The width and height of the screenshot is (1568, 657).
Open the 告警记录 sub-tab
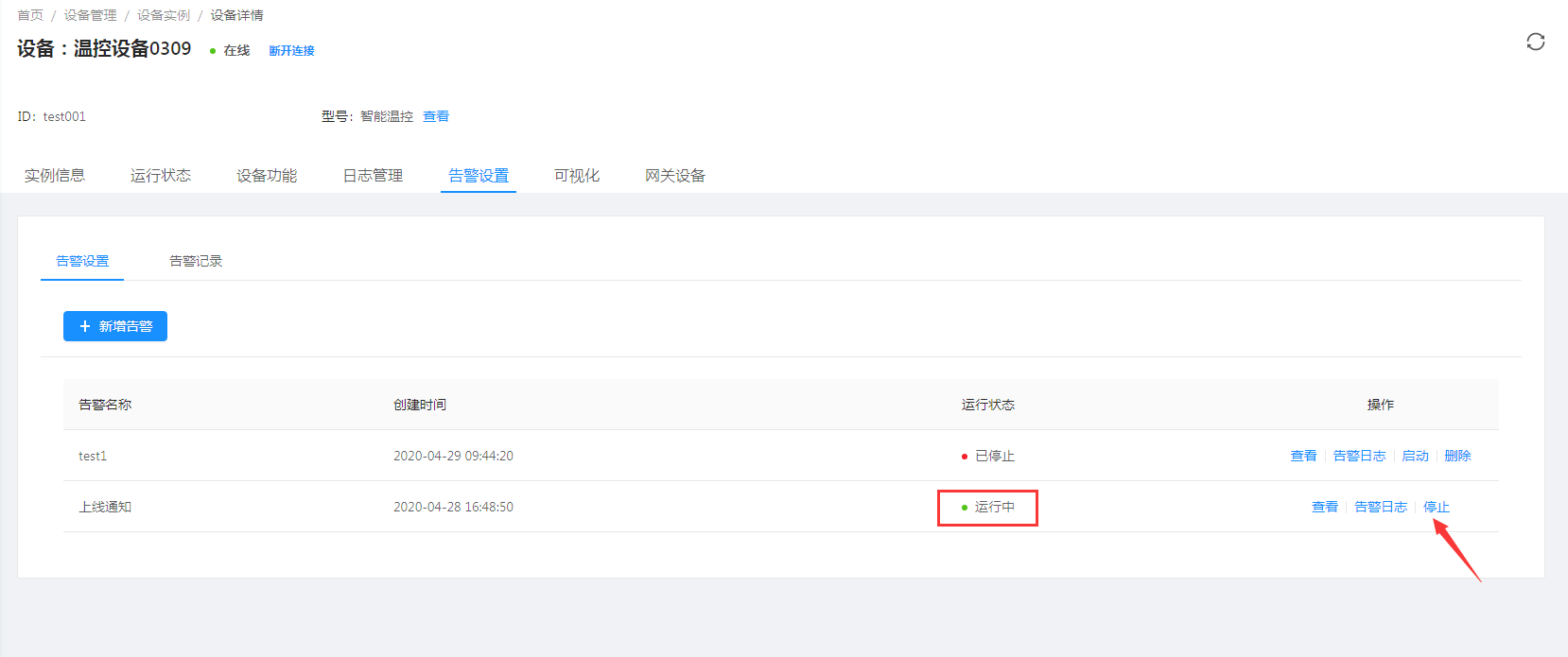coord(196,261)
